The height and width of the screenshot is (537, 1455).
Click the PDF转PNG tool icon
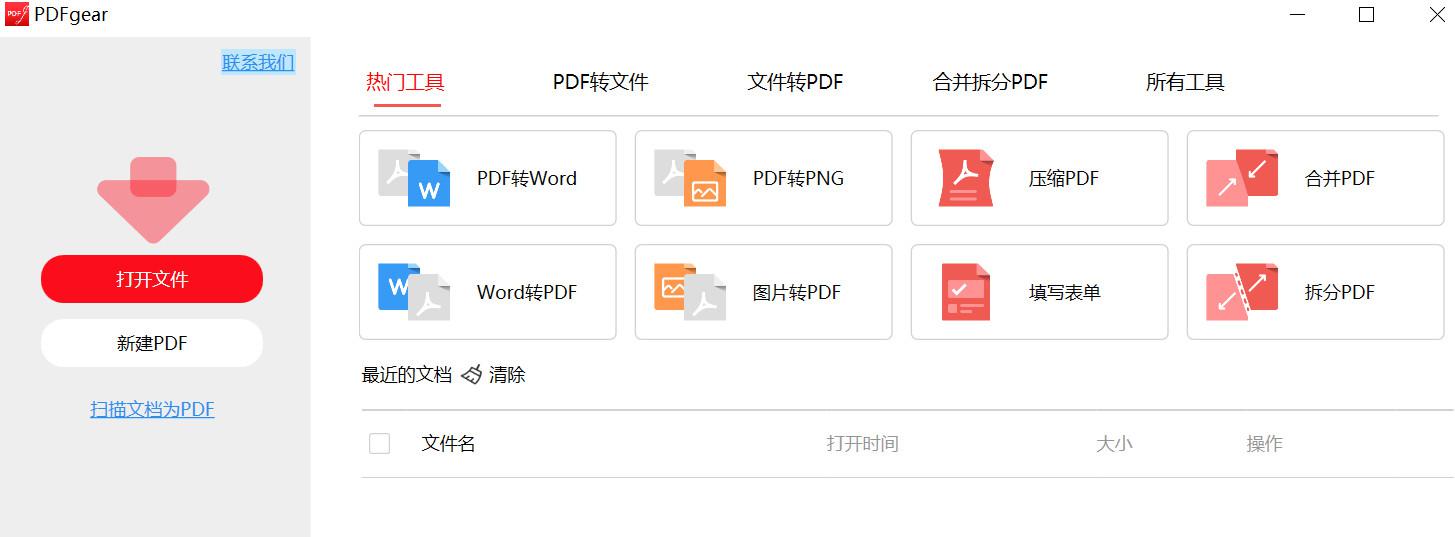click(x=690, y=179)
